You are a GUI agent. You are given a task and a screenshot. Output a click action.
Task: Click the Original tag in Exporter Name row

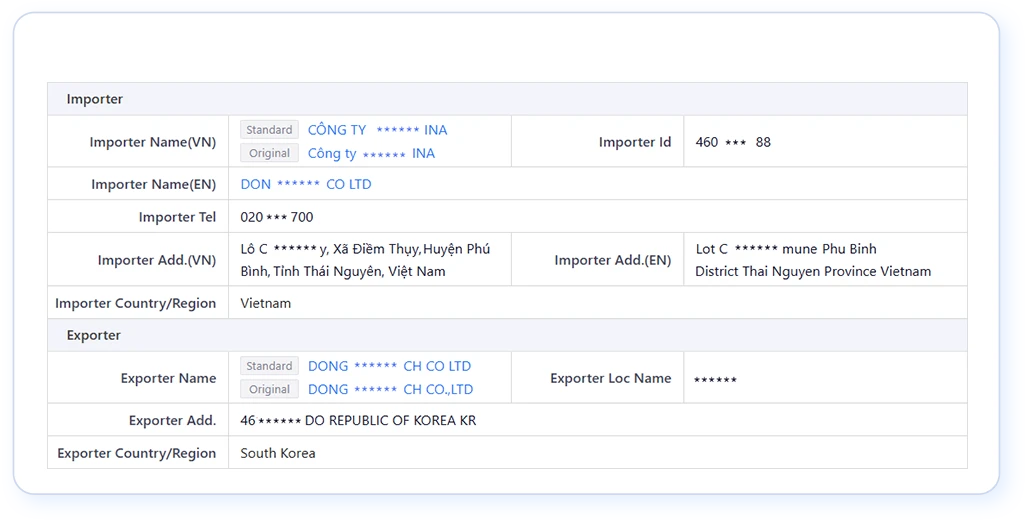[x=269, y=389]
